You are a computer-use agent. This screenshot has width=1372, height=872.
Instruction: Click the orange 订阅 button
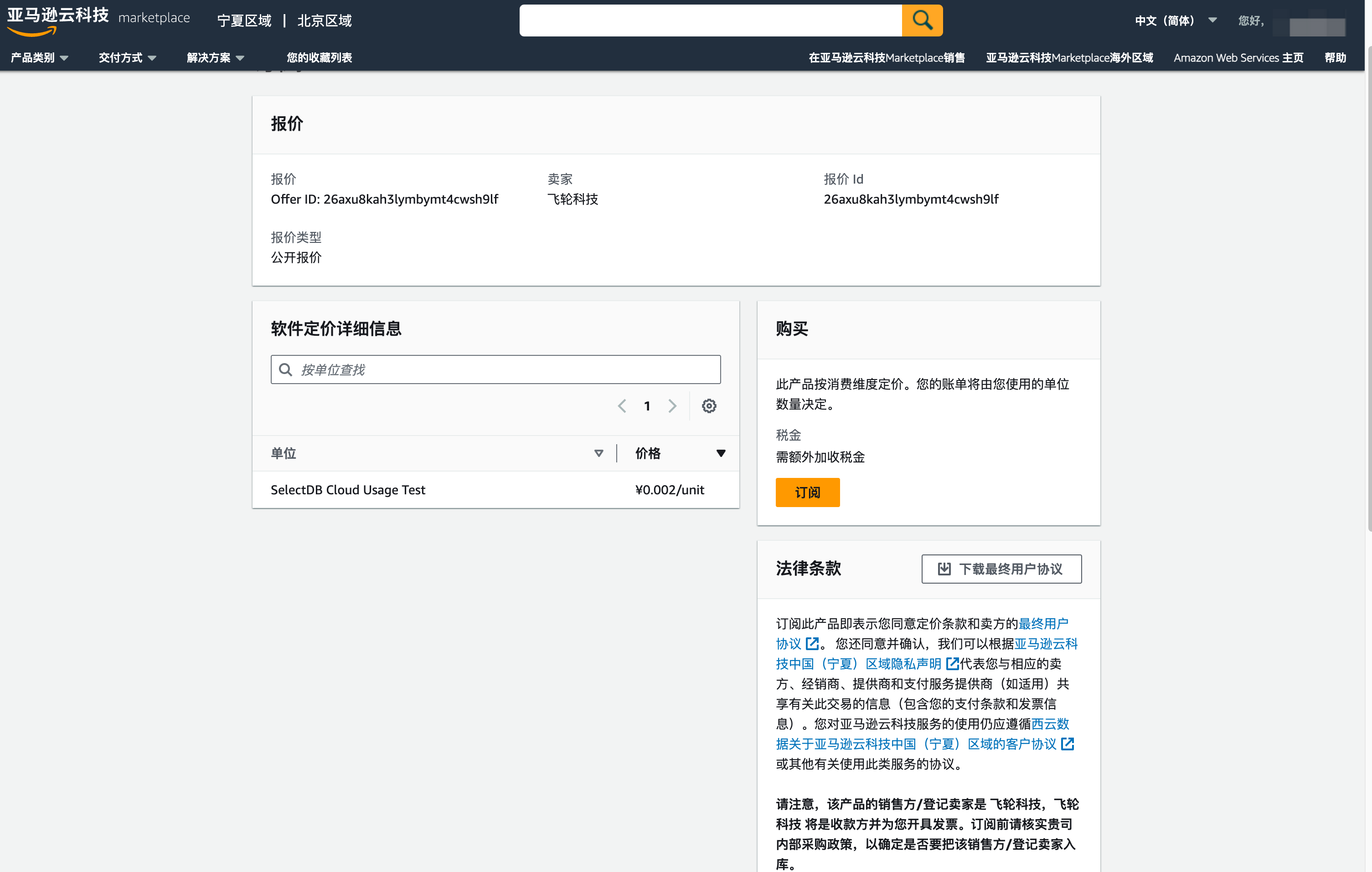point(807,492)
